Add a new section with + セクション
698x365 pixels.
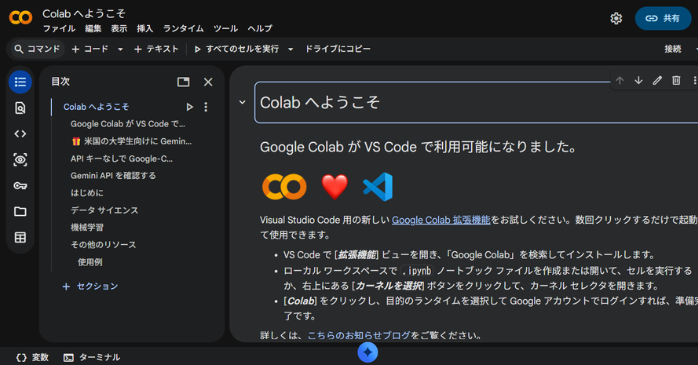point(90,286)
